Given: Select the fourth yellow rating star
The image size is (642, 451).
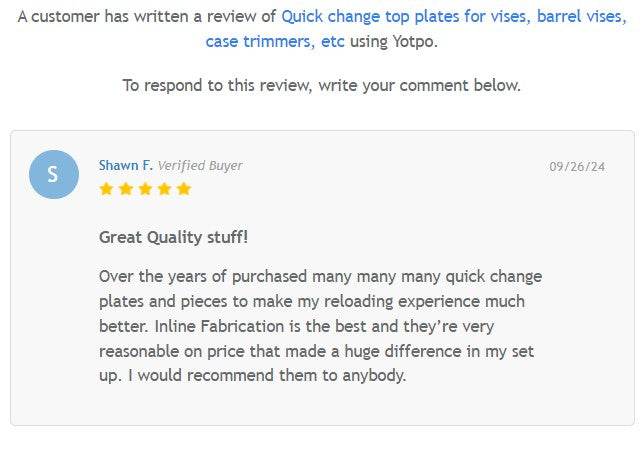Looking at the screenshot, I should [164, 189].
